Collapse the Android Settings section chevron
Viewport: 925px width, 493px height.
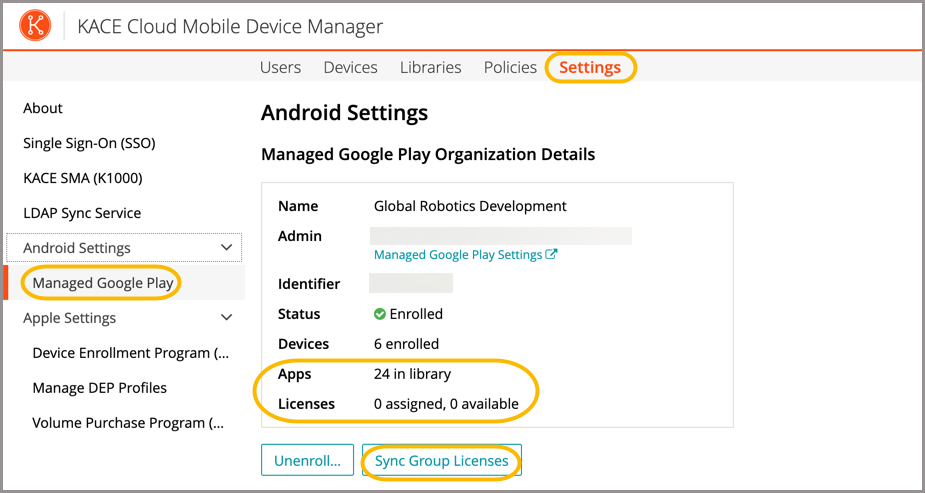click(x=227, y=248)
